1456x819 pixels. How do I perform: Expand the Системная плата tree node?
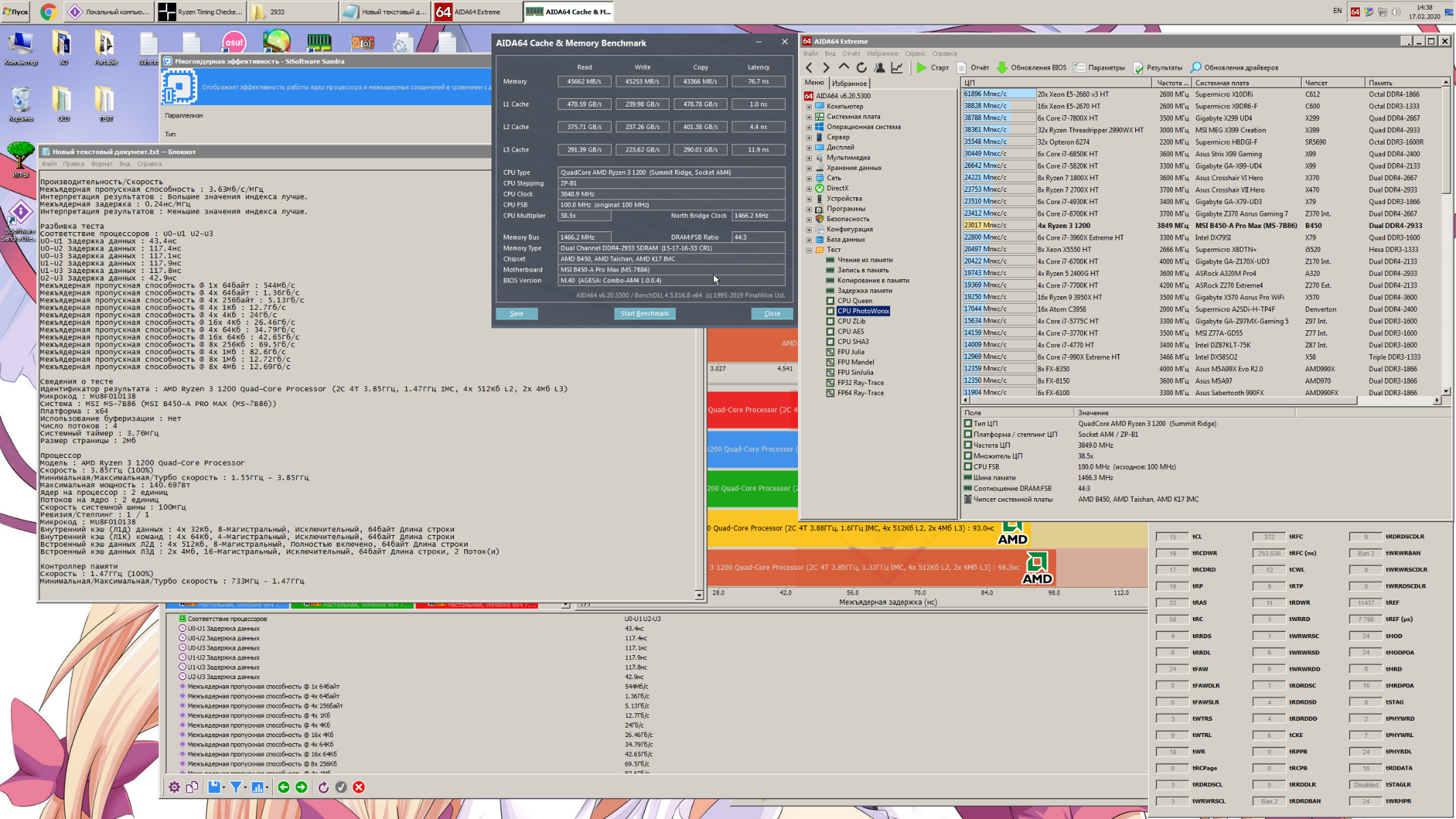pyautogui.click(x=809, y=117)
